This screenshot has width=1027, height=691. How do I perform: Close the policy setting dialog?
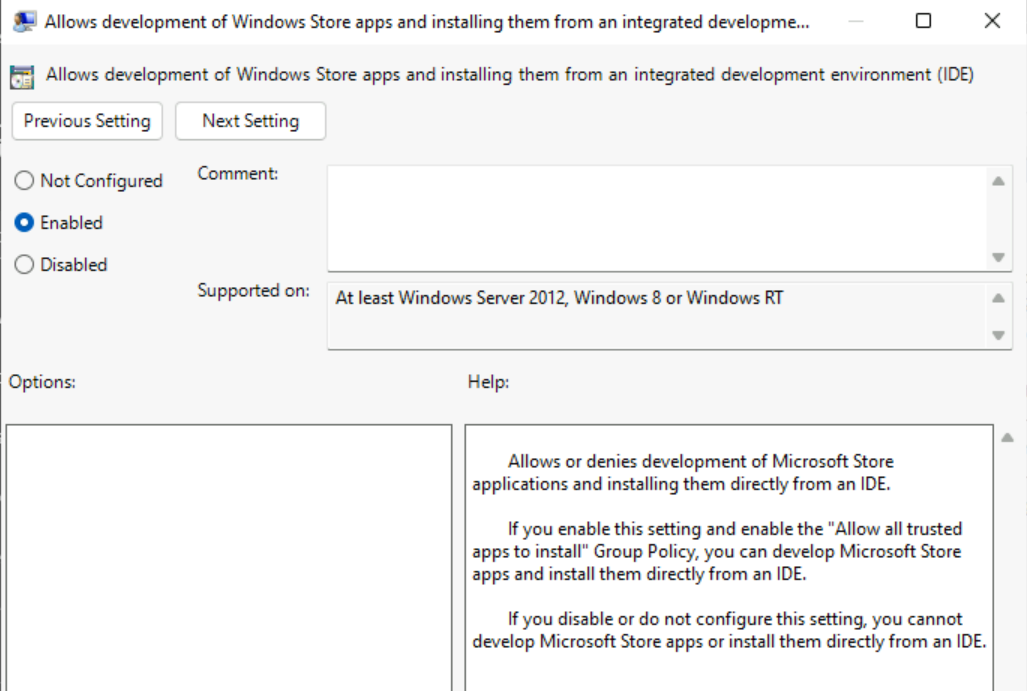tap(990, 19)
